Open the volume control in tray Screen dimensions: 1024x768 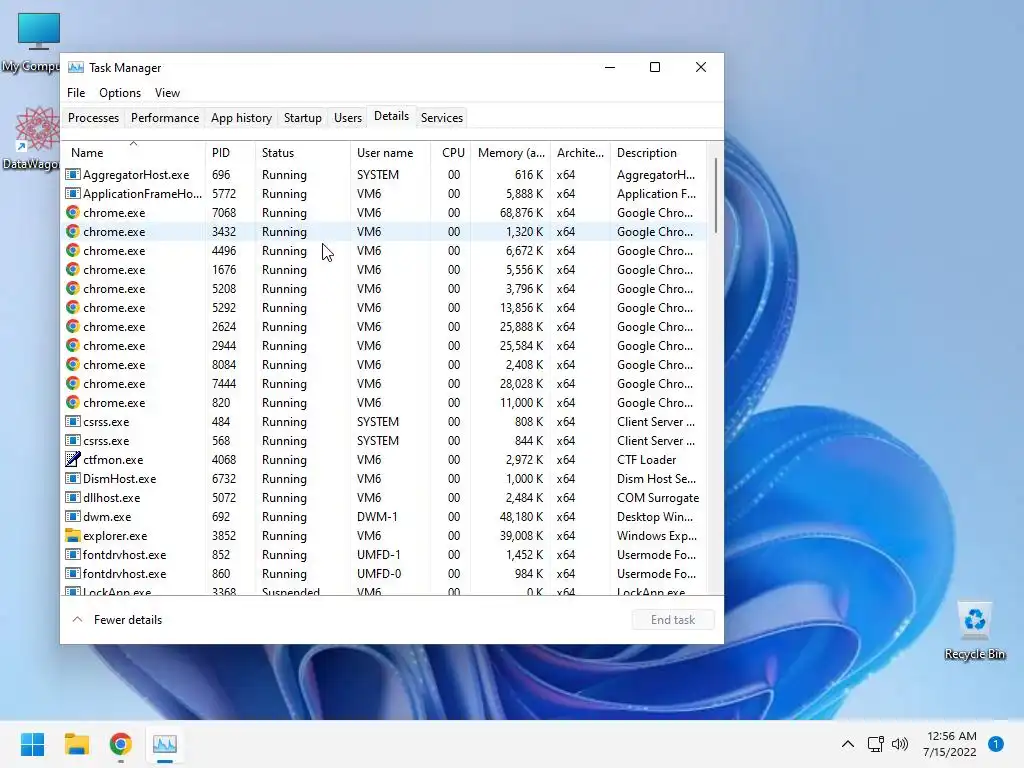tap(900, 744)
